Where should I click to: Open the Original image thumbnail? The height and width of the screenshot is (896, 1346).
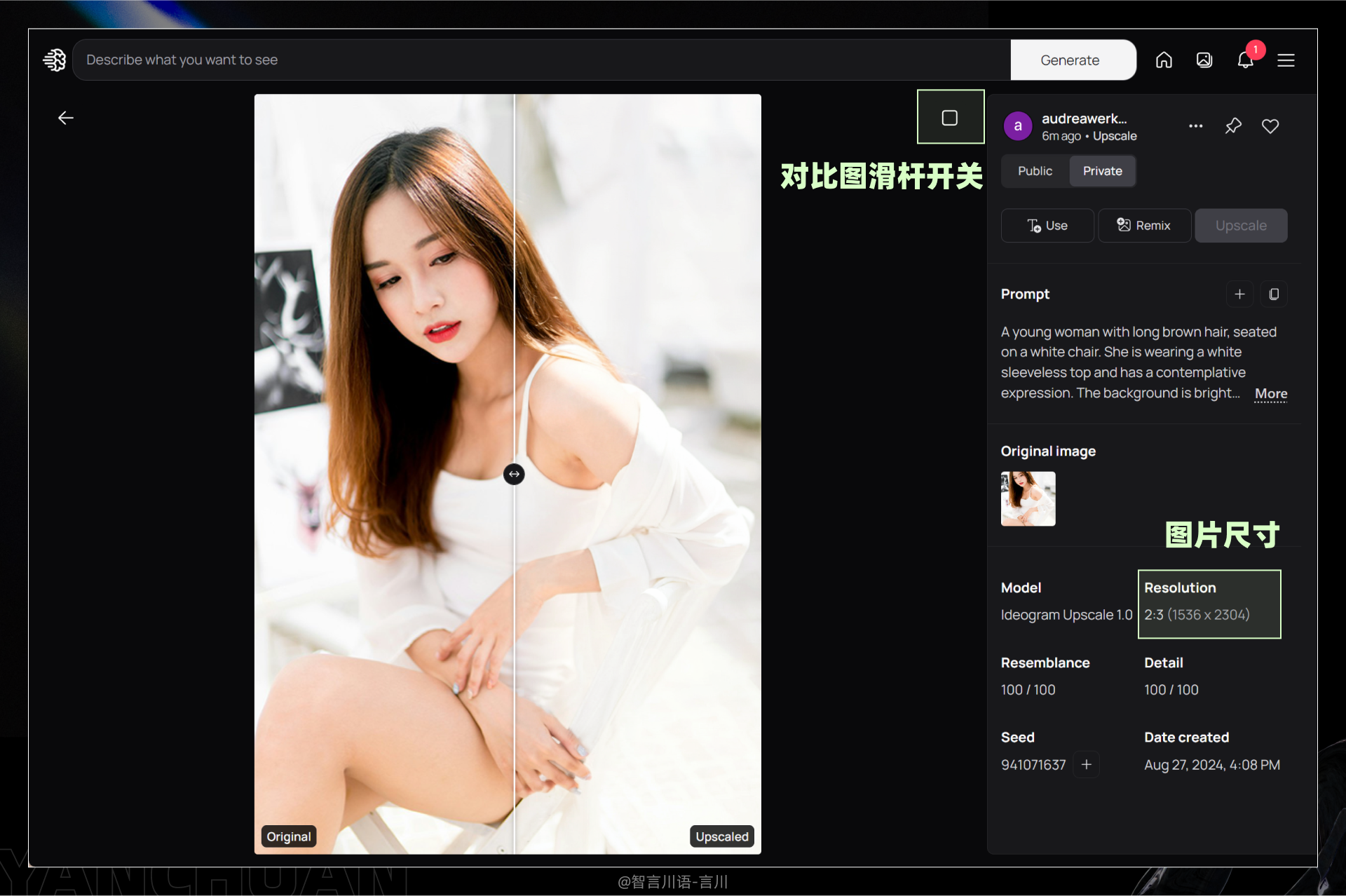coord(1028,498)
